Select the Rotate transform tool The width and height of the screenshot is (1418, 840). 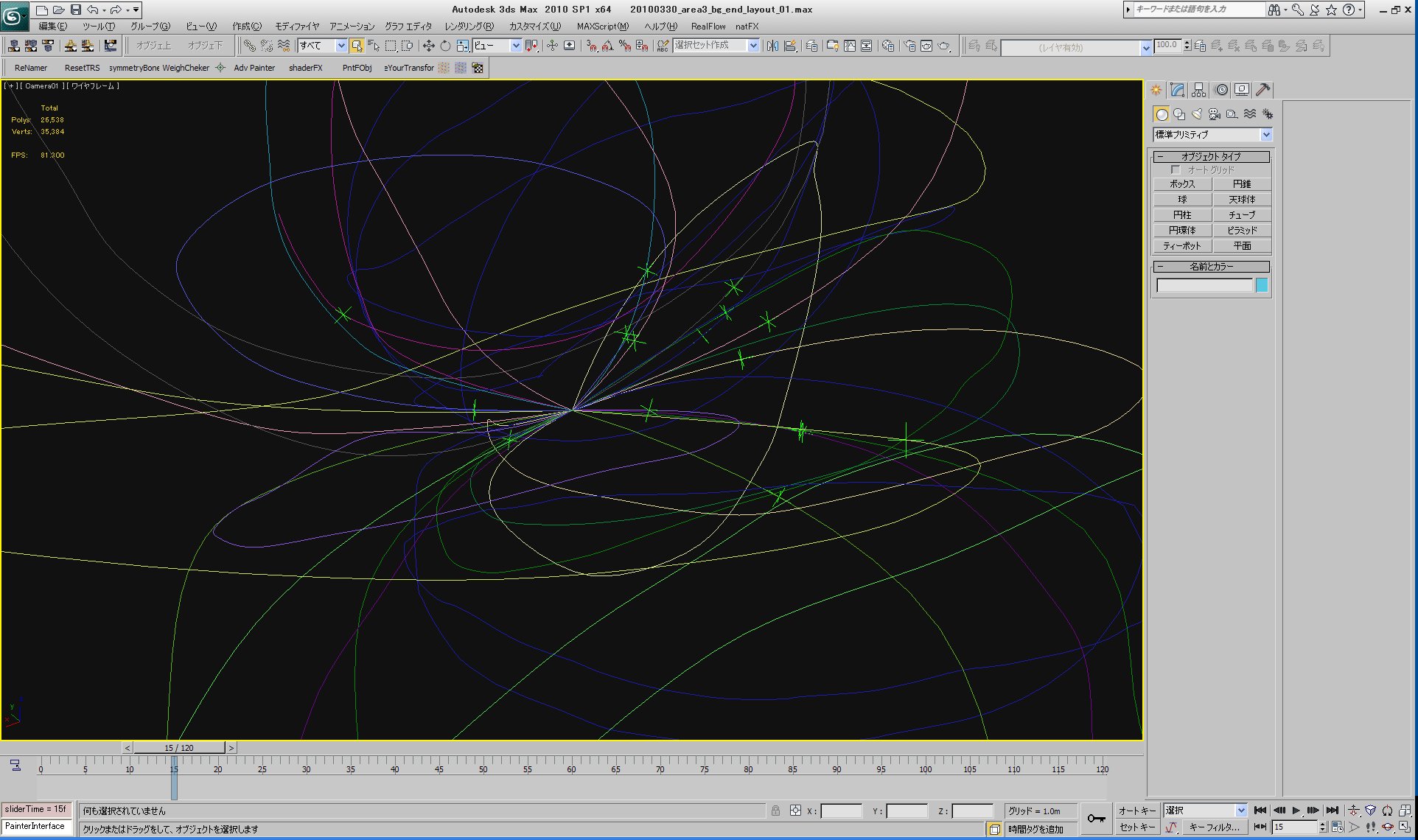pos(445,46)
